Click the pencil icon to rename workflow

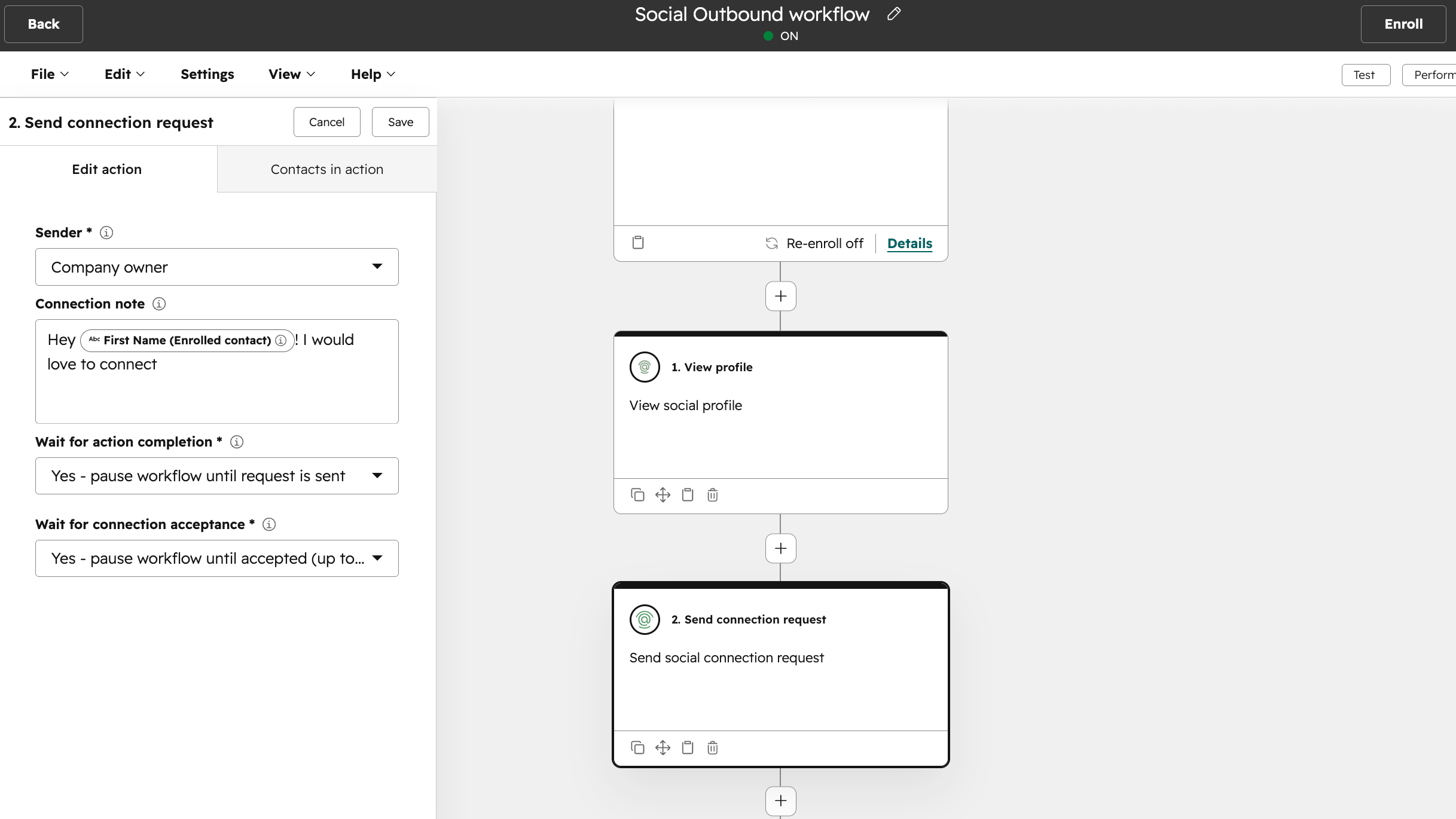[x=894, y=14]
